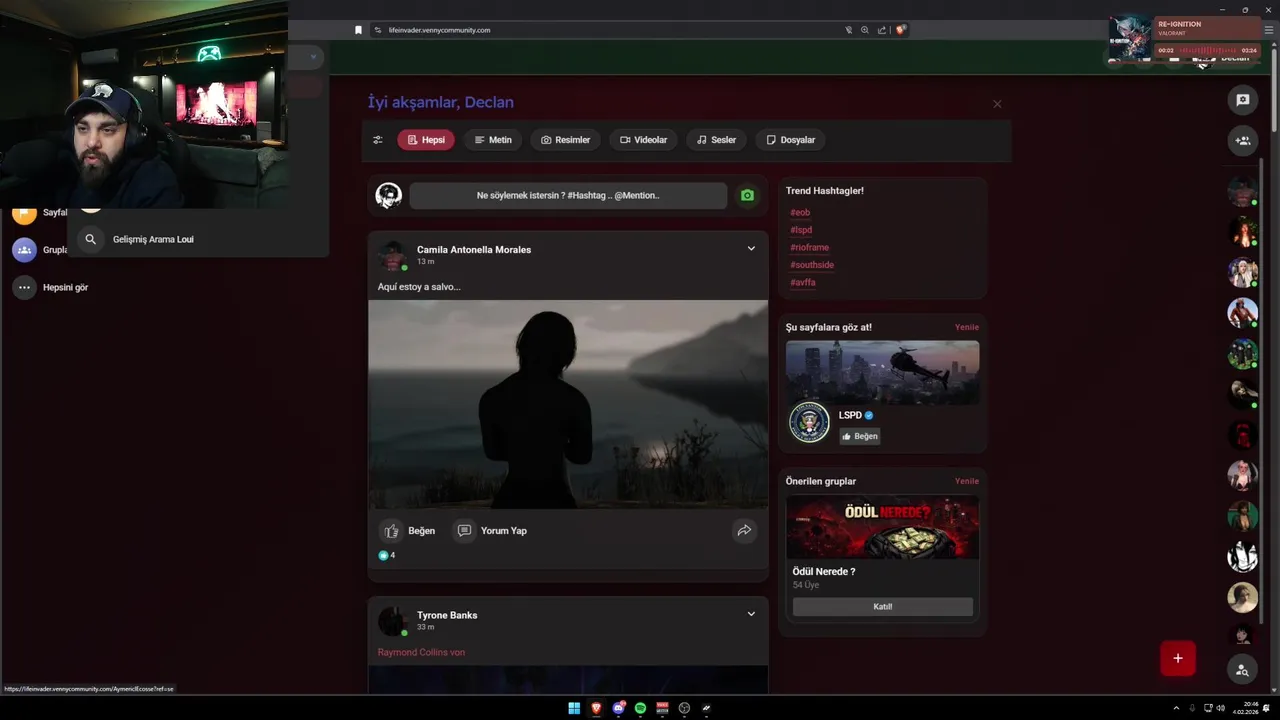Open Tyrone Banks profile name
Viewport: 1280px width, 720px height.
coord(447,615)
